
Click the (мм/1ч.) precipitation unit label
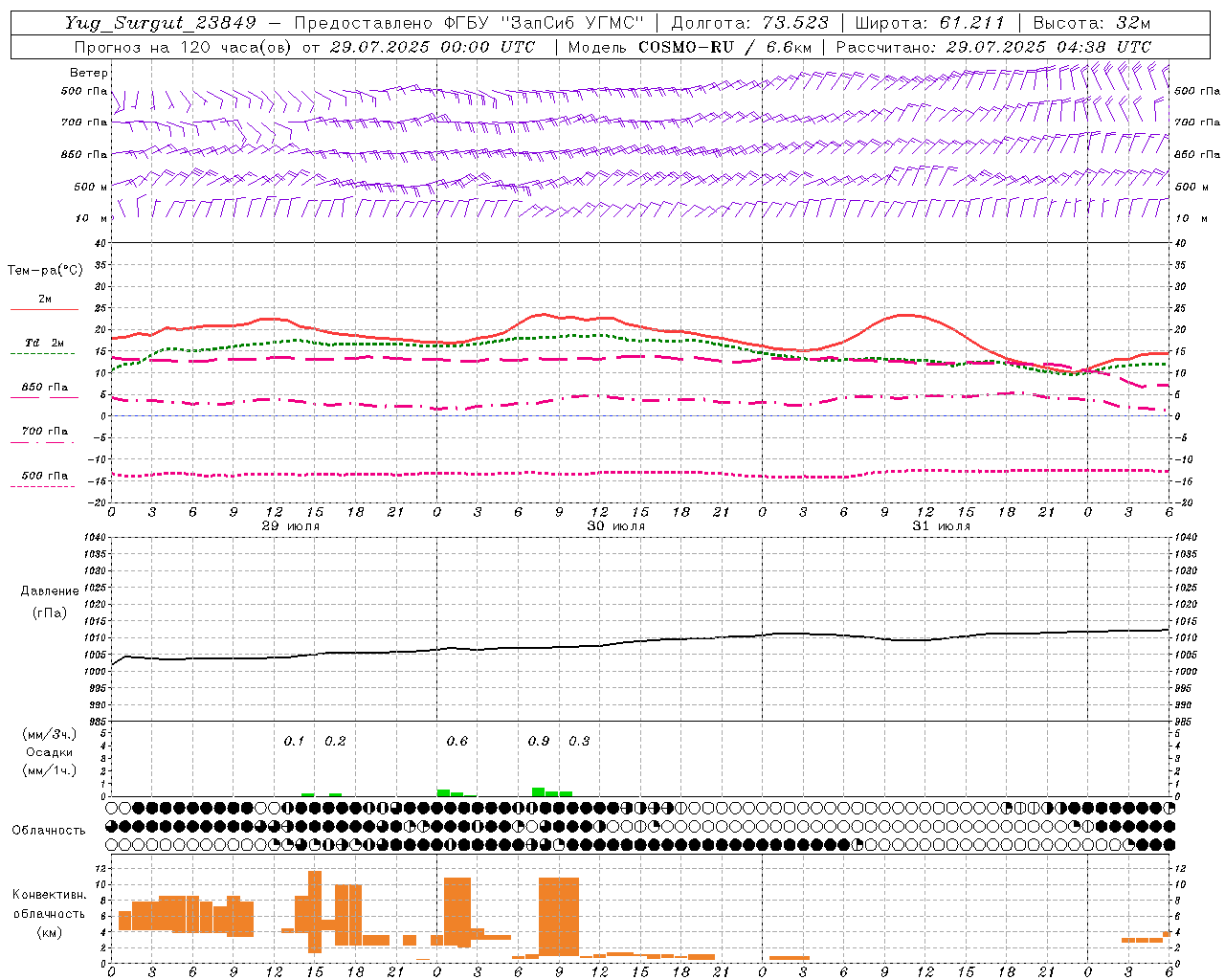click(x=49, y=770)
